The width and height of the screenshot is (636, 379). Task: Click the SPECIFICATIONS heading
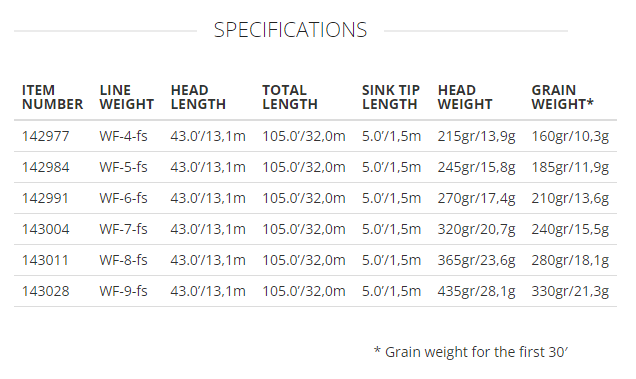coord(290,30)
